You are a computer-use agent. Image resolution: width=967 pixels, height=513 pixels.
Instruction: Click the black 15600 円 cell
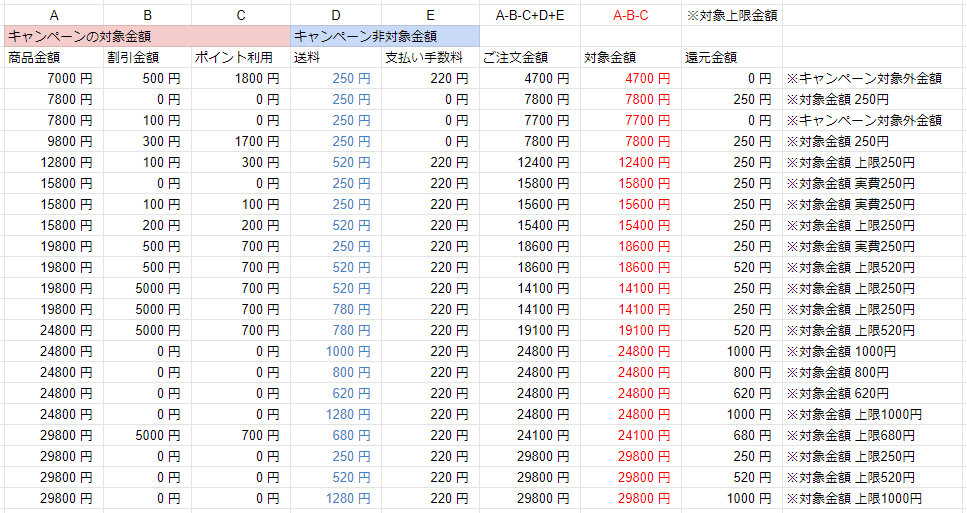tap(530, 204)
